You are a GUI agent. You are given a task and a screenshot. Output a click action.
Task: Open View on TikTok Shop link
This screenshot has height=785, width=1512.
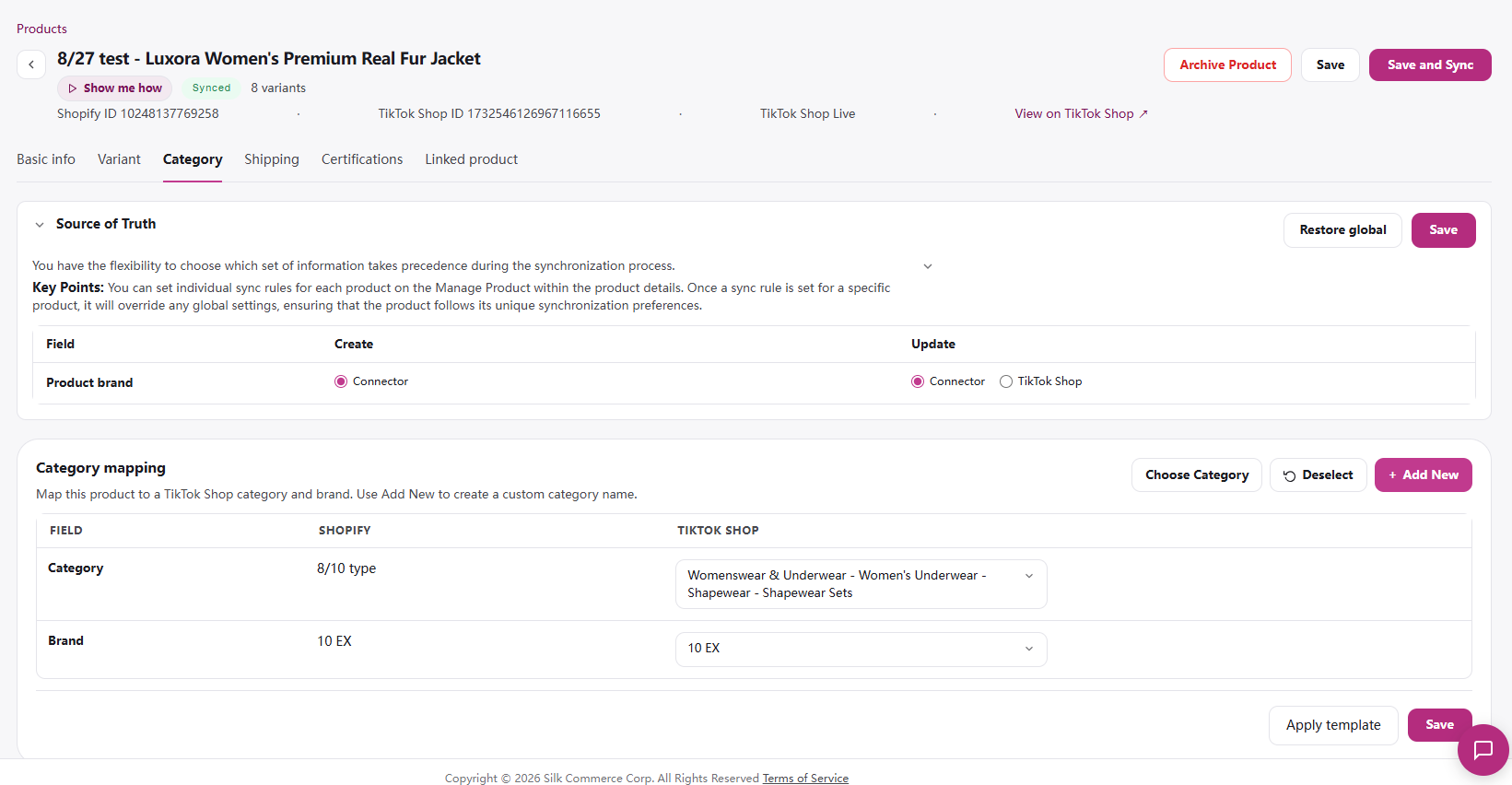pyautogui.click(x=1081, y=114)
